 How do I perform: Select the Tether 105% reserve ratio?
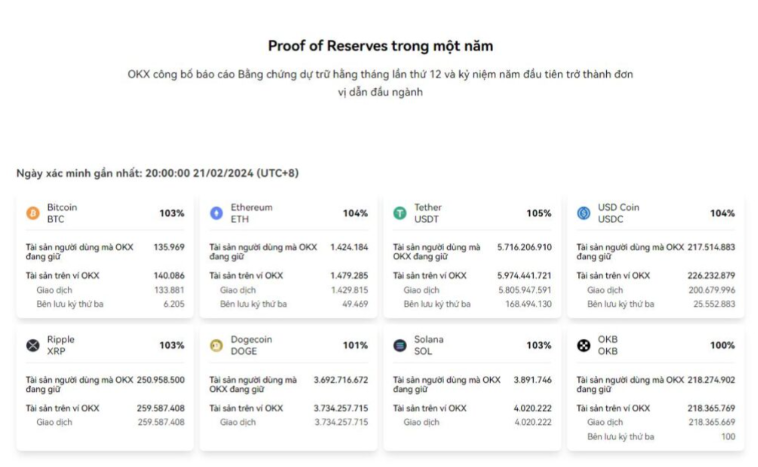tap(539, 213)
